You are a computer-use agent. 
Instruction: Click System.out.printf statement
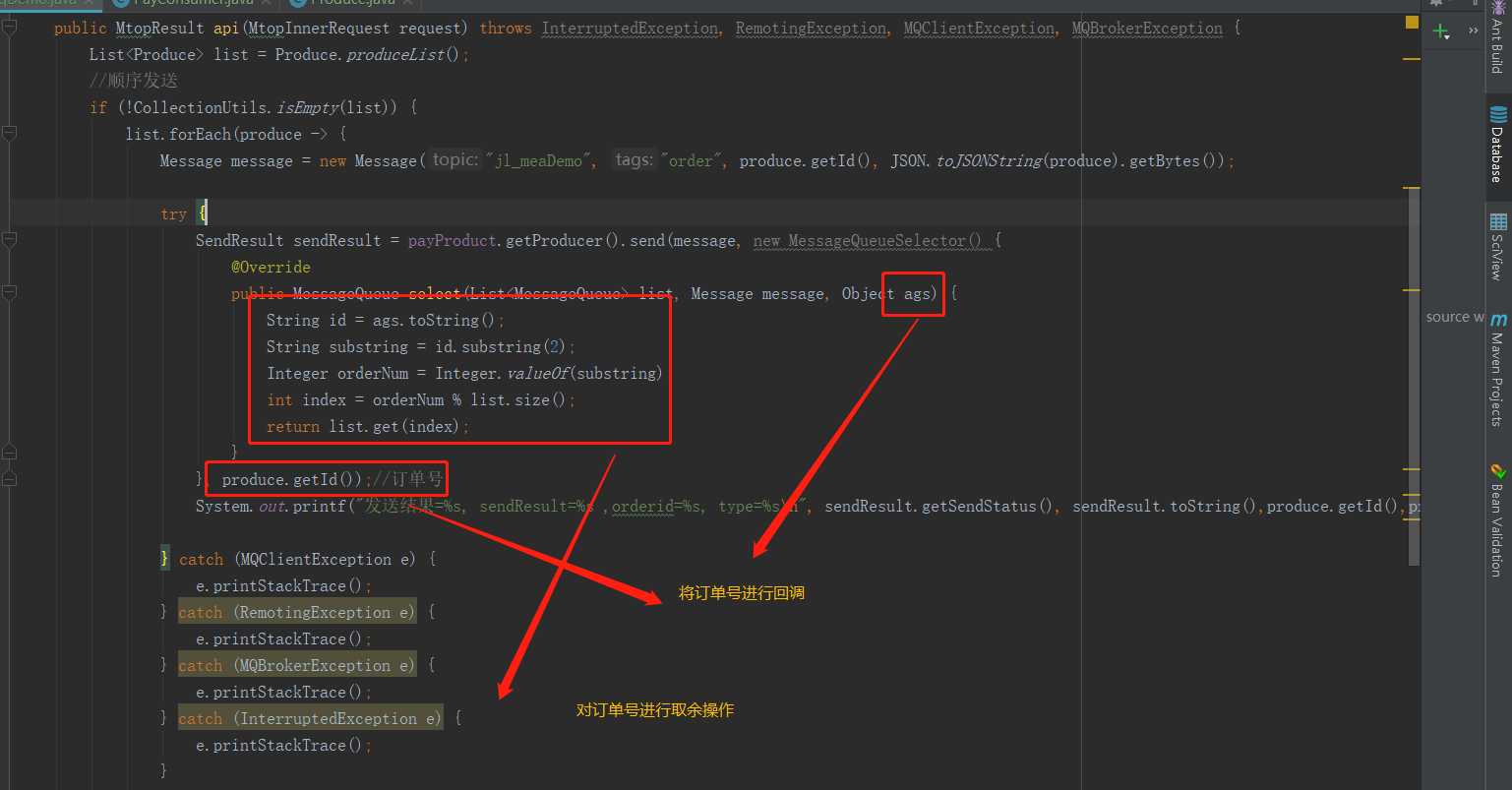[271, 507]
